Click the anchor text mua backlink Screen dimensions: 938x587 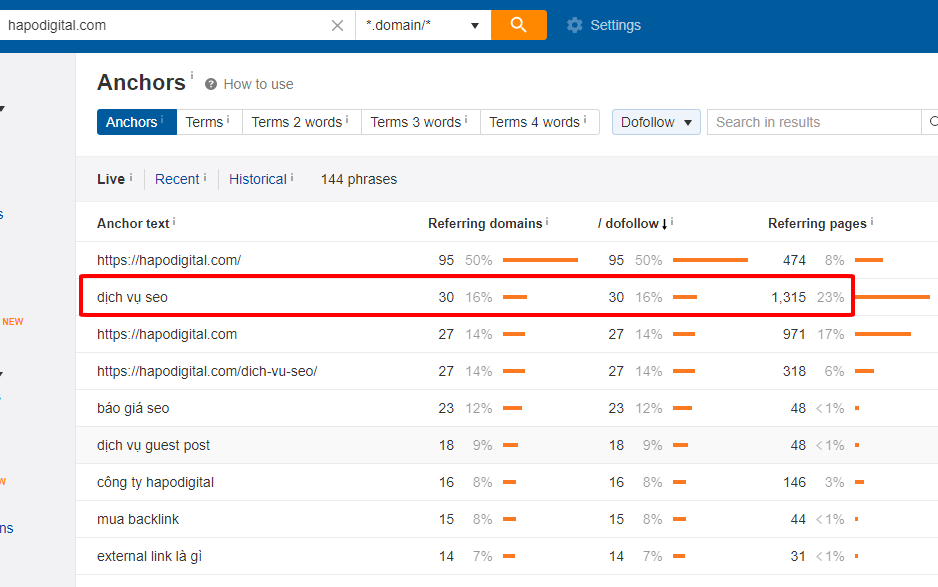point(138,519)
